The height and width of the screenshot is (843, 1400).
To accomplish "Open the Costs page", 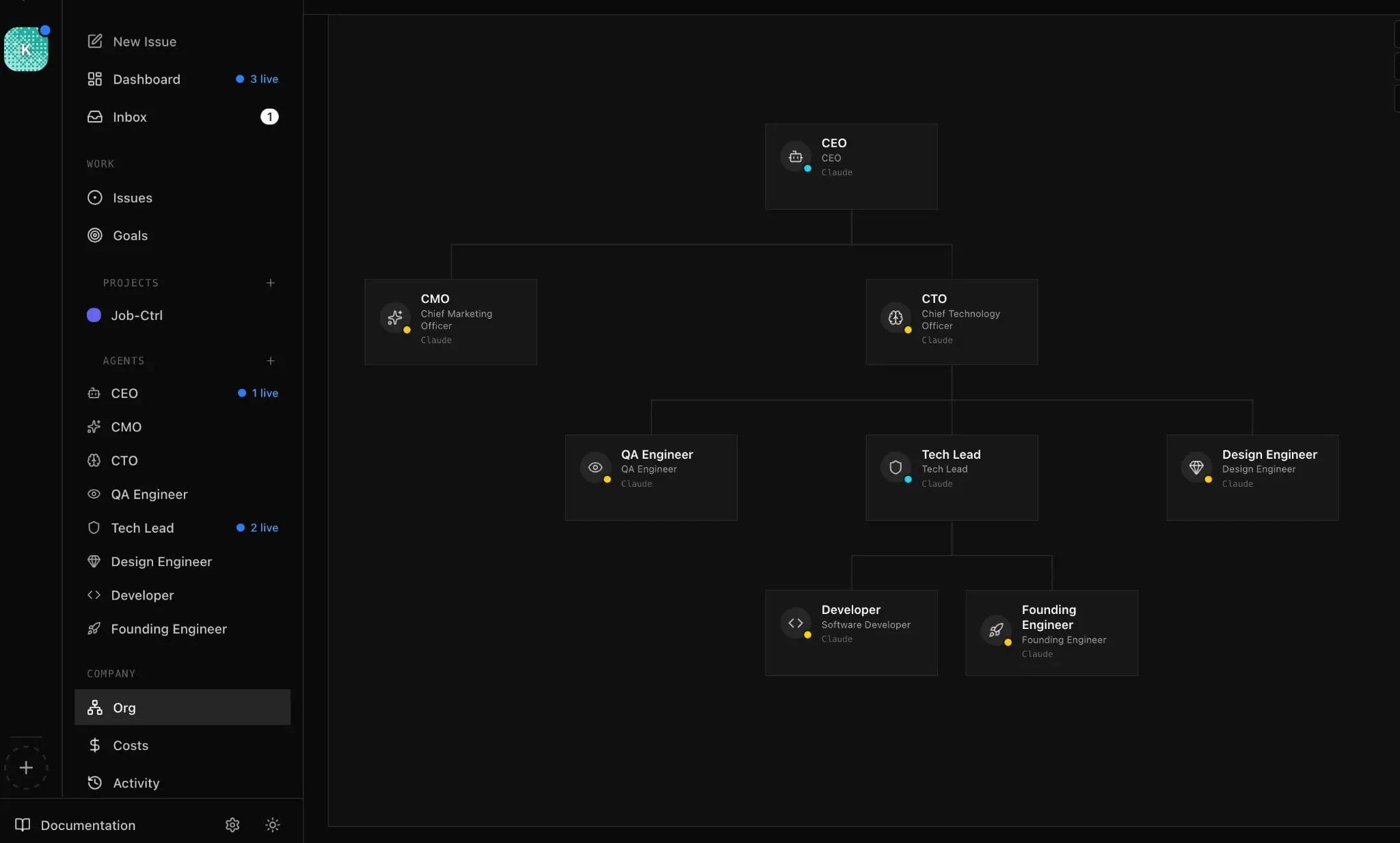I will click(131, 745).
